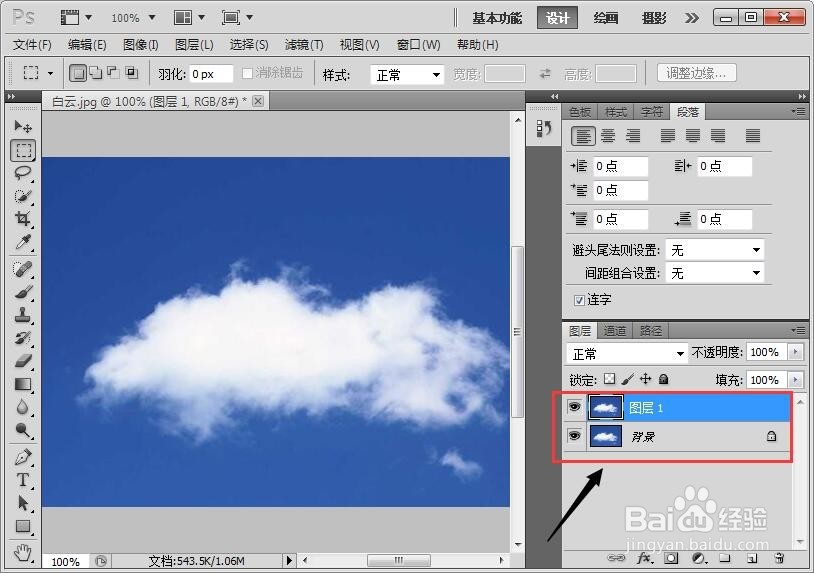814x573 pixels.
Task: Select the Rectangular Marquee tool
Action: [x=23, y=150]
